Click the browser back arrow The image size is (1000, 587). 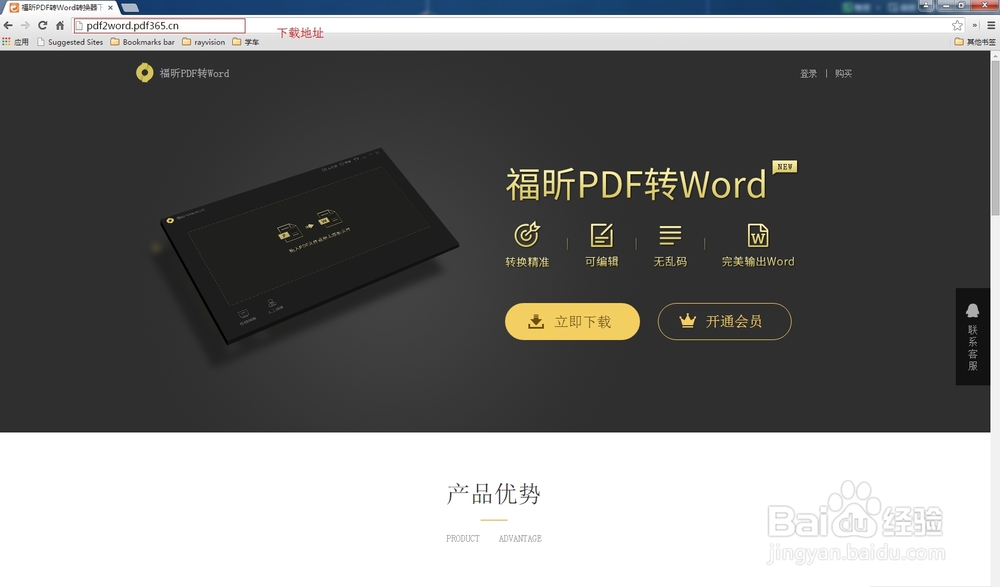[8, 26]
